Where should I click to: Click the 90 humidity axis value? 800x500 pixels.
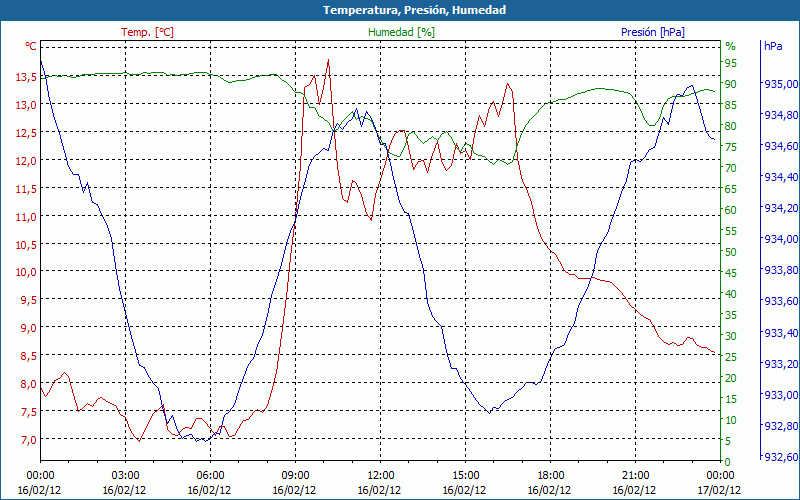click(731, 84)
